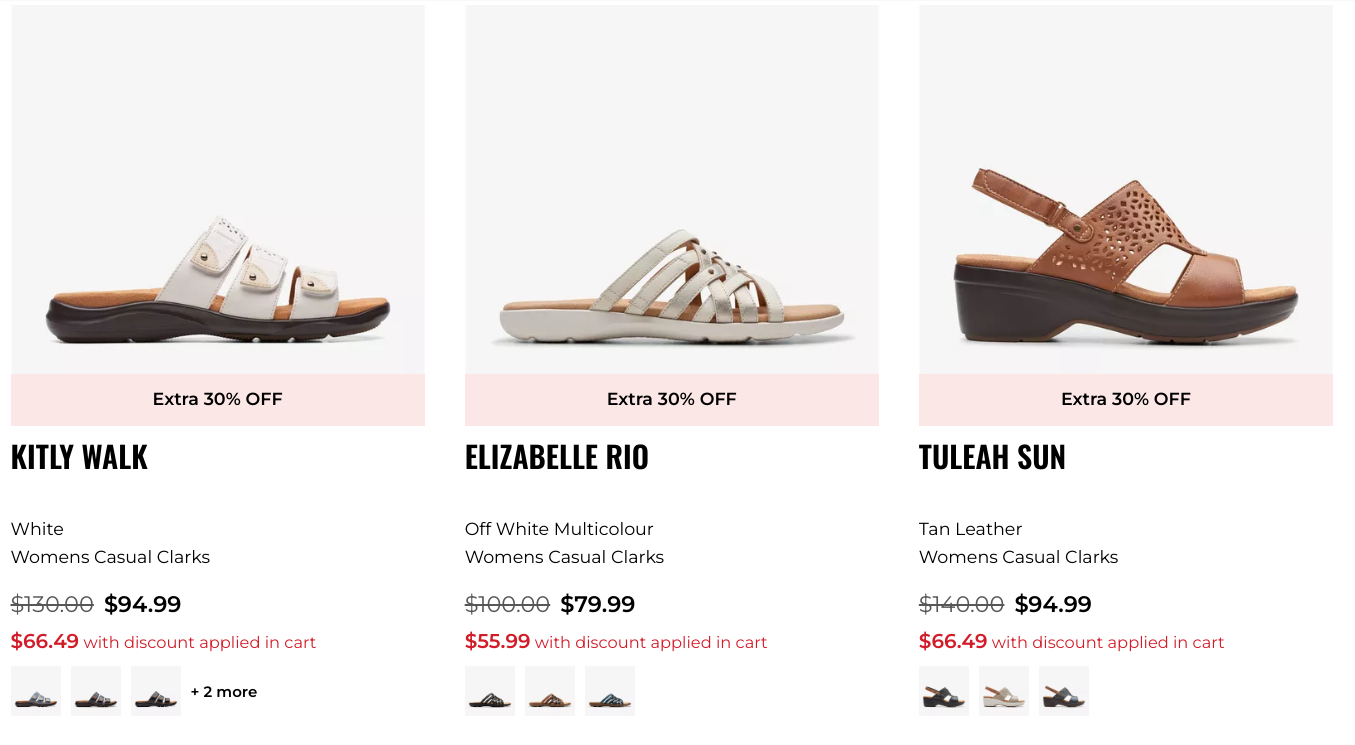
Task: Show '+ 2 more' Kitly Walk colors
Action: pyautogui.click(x=224, y=692)
